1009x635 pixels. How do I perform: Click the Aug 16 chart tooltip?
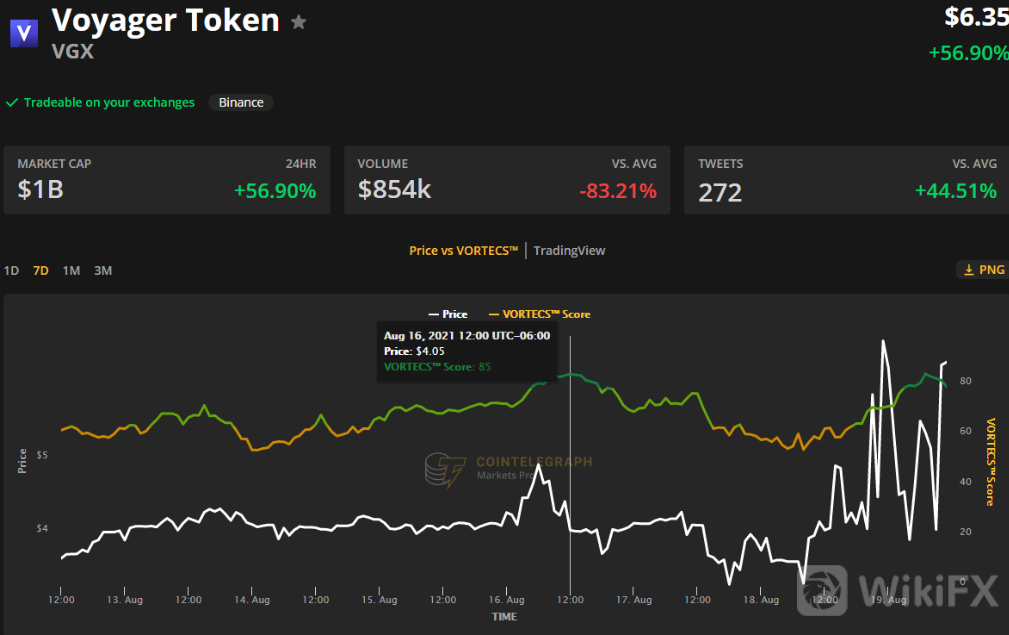(x=466, y=351)
